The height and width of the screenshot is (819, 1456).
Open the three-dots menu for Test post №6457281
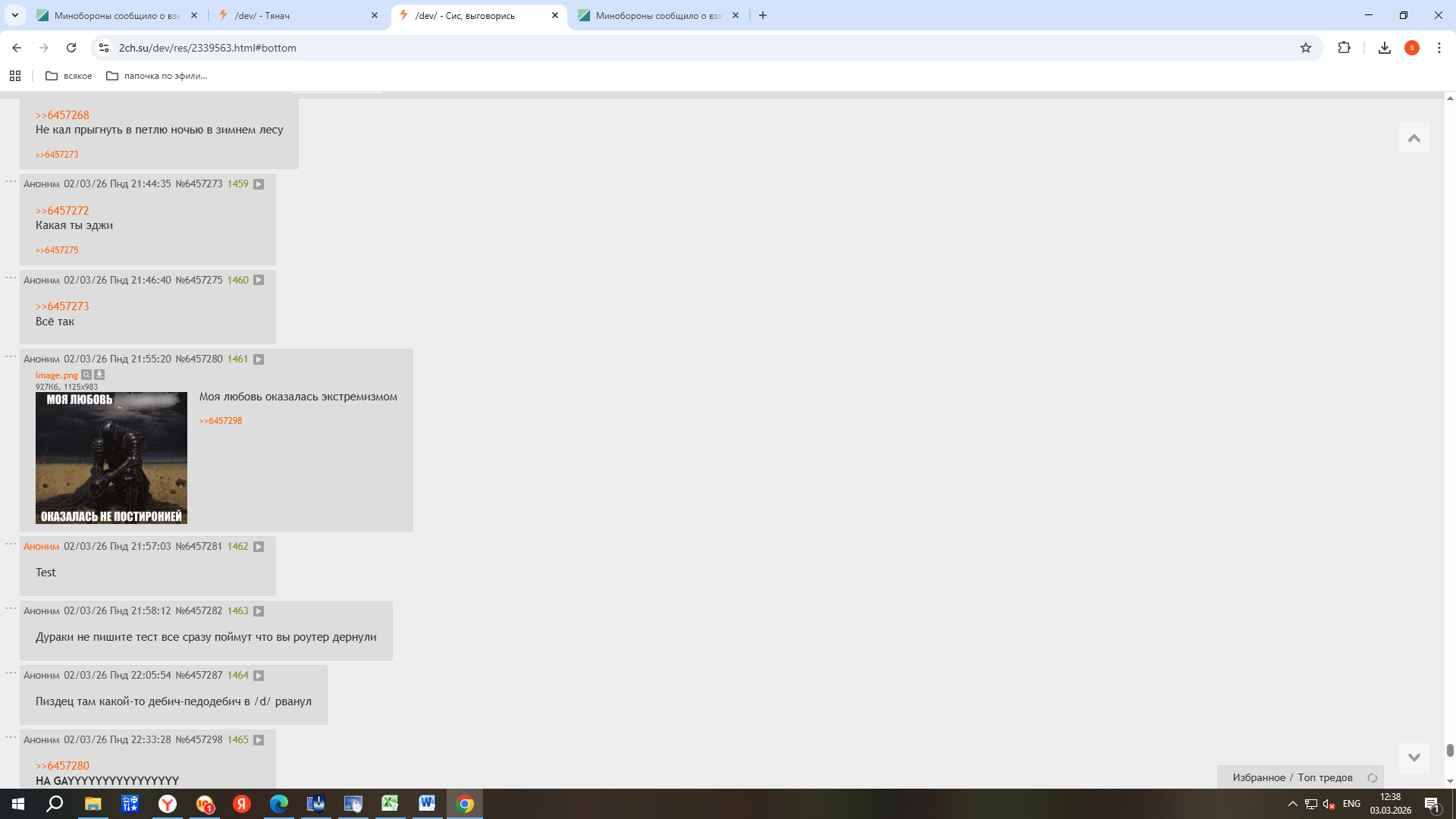pos(11,544)
